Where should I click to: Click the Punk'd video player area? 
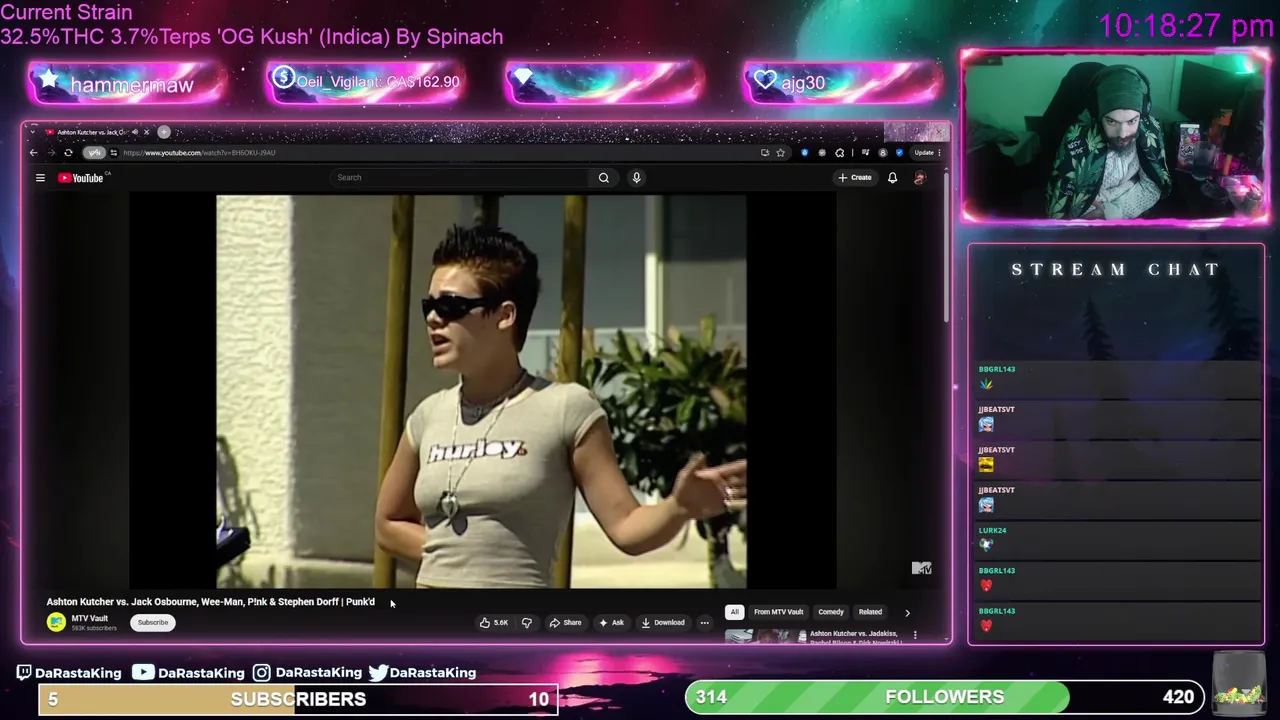click(x=482, y=391)
